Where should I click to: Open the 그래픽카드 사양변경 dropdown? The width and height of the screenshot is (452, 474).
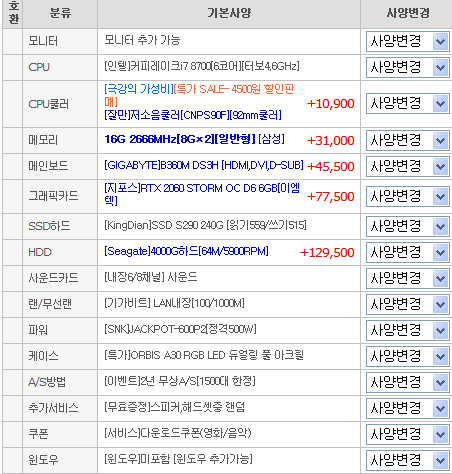[x=407, y=196]
